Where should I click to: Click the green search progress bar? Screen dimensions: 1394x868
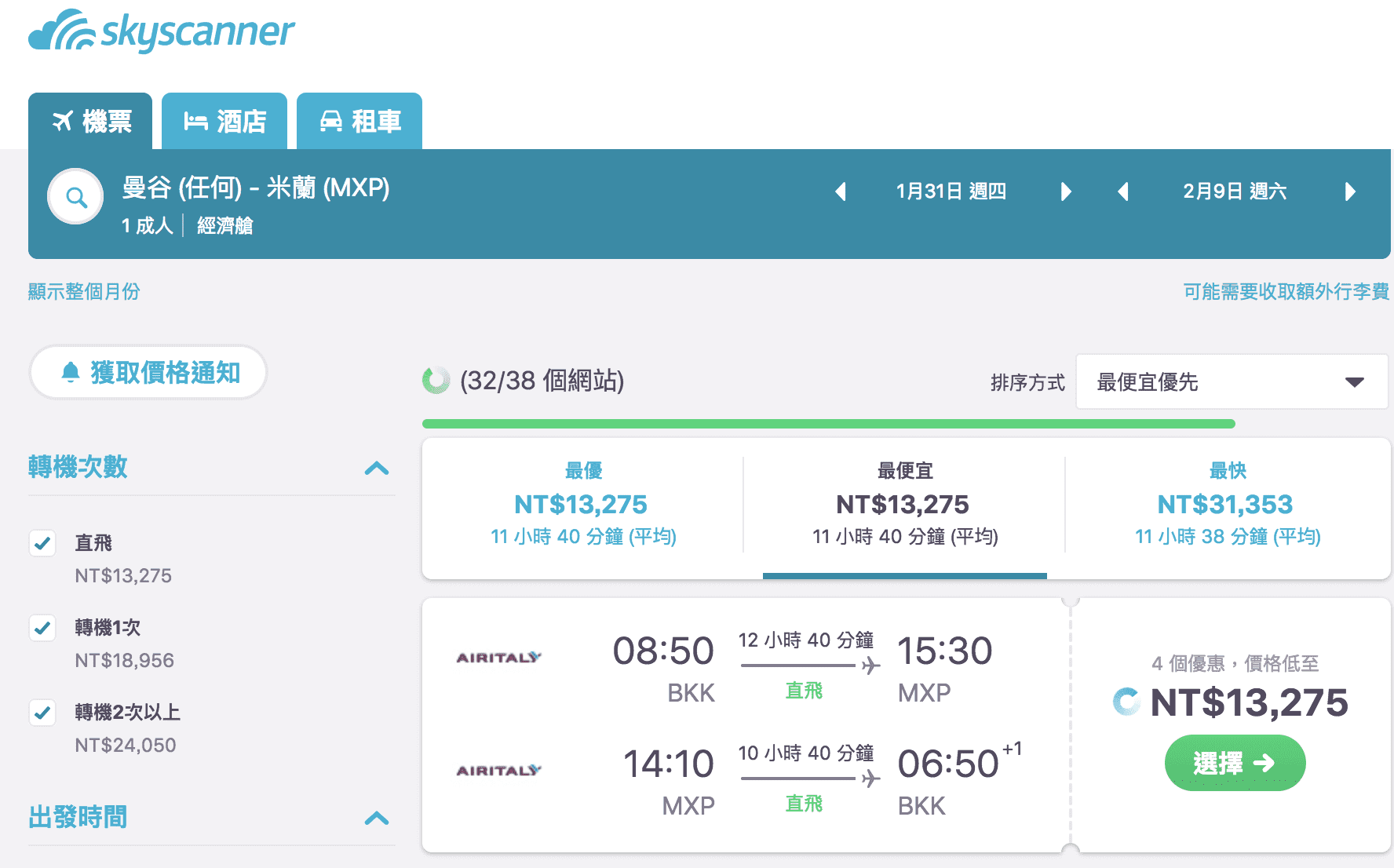[828, 423]
